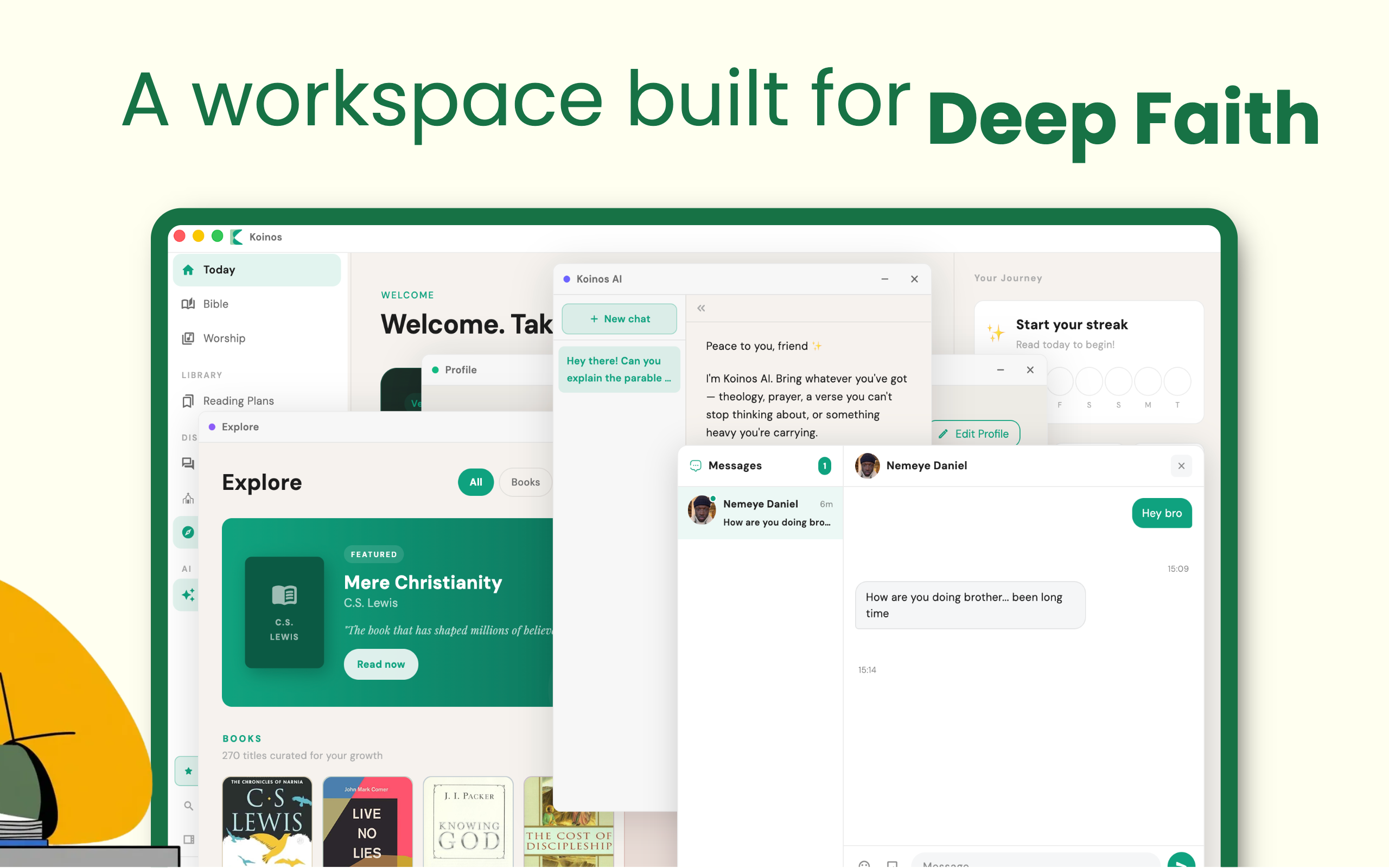Click the unread messages badge showing 1
1389x868 pixels.
coord(824,465)
